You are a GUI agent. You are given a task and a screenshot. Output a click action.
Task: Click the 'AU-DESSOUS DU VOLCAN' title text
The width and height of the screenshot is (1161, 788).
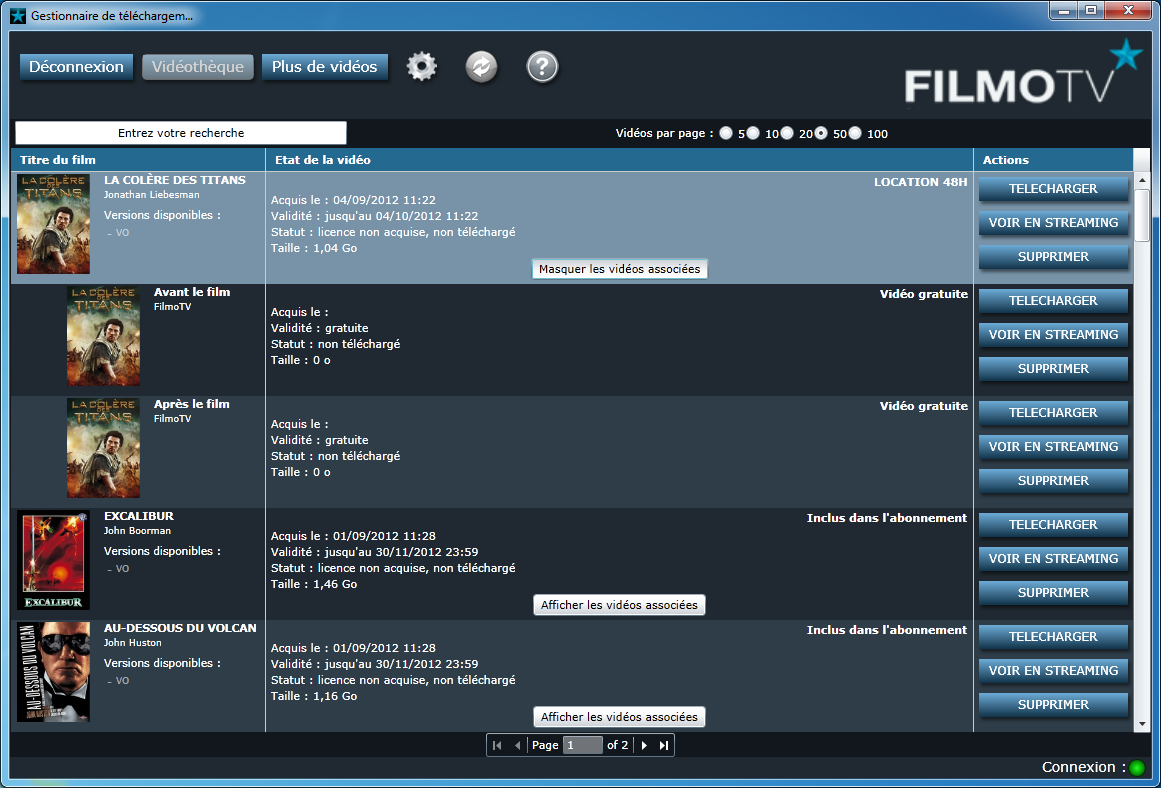180,628
